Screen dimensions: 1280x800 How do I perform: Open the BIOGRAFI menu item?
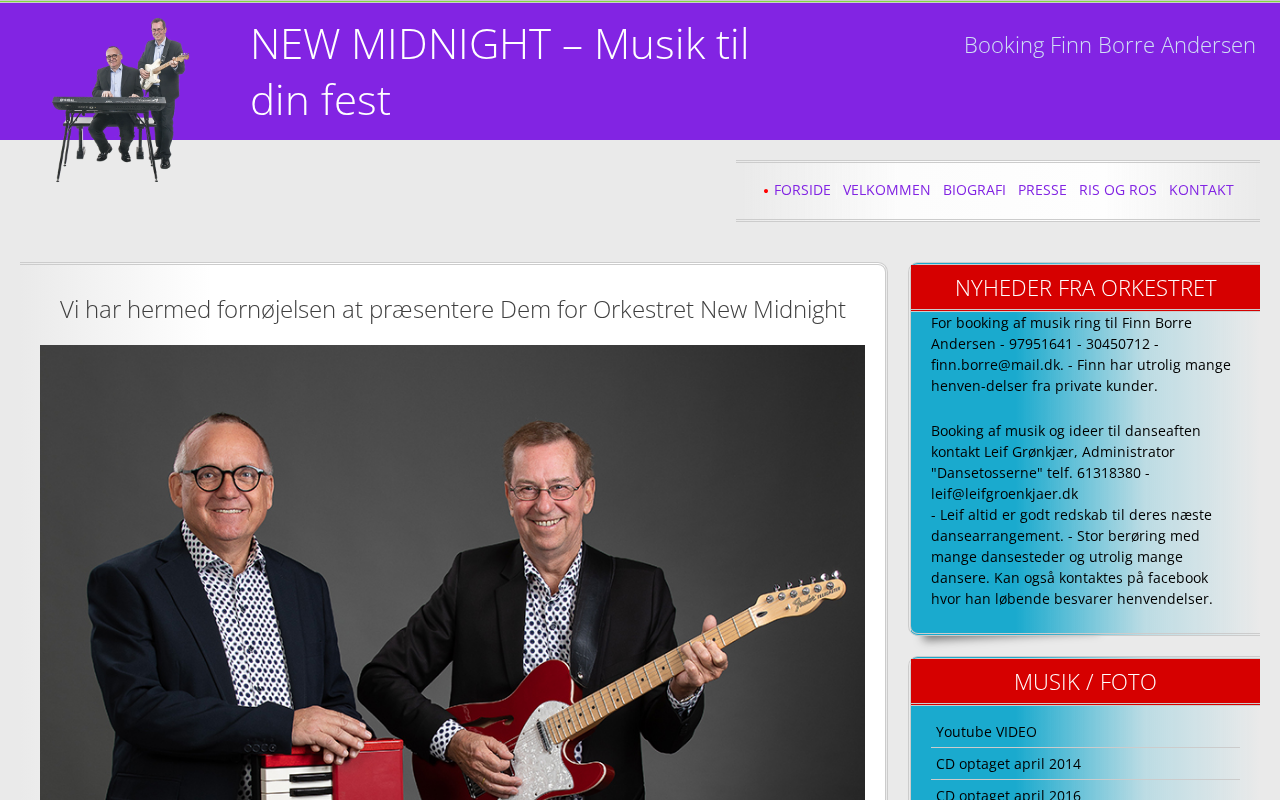[974, 190]
